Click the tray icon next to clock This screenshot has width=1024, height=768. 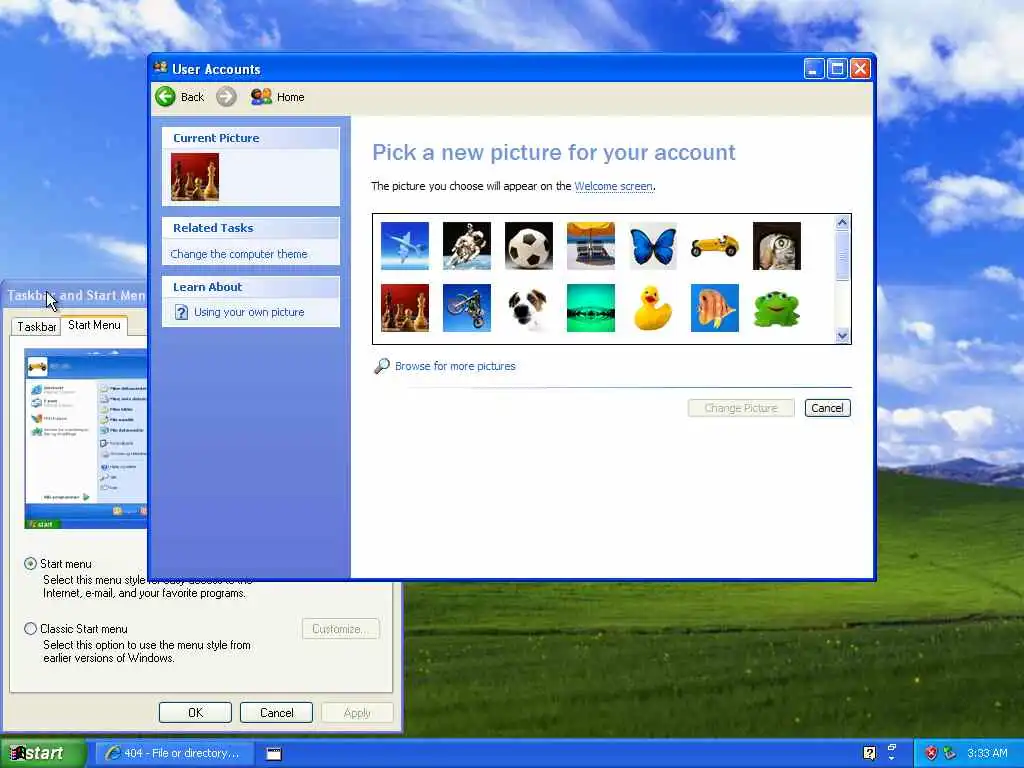click(950, 753)
